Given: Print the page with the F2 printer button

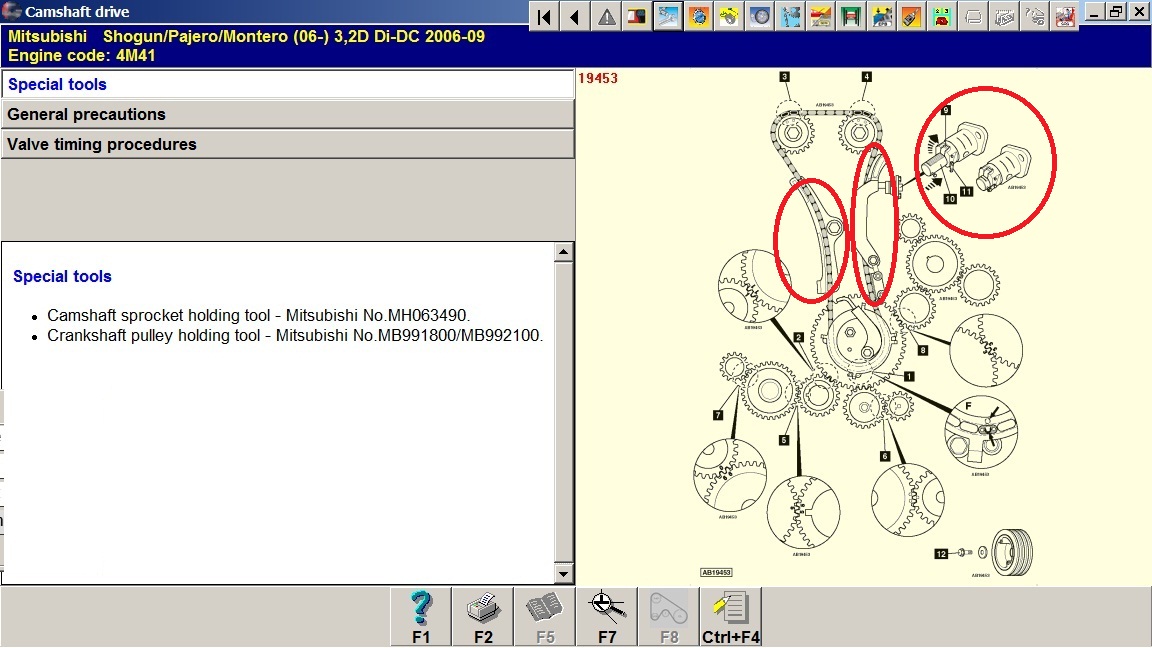Looking at the screenshot, I should [483, 616].
